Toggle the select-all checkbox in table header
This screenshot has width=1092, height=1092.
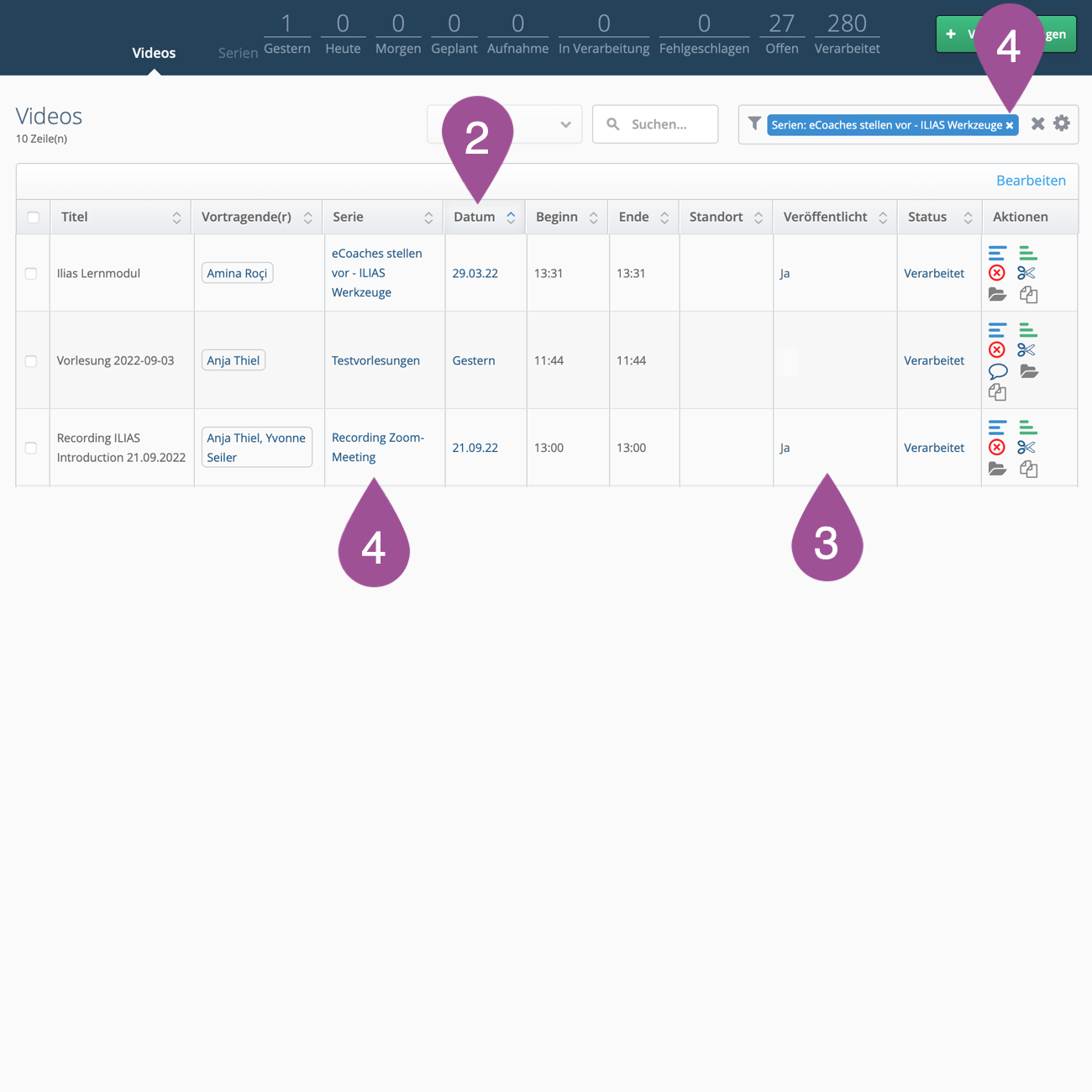click(34, 218)
